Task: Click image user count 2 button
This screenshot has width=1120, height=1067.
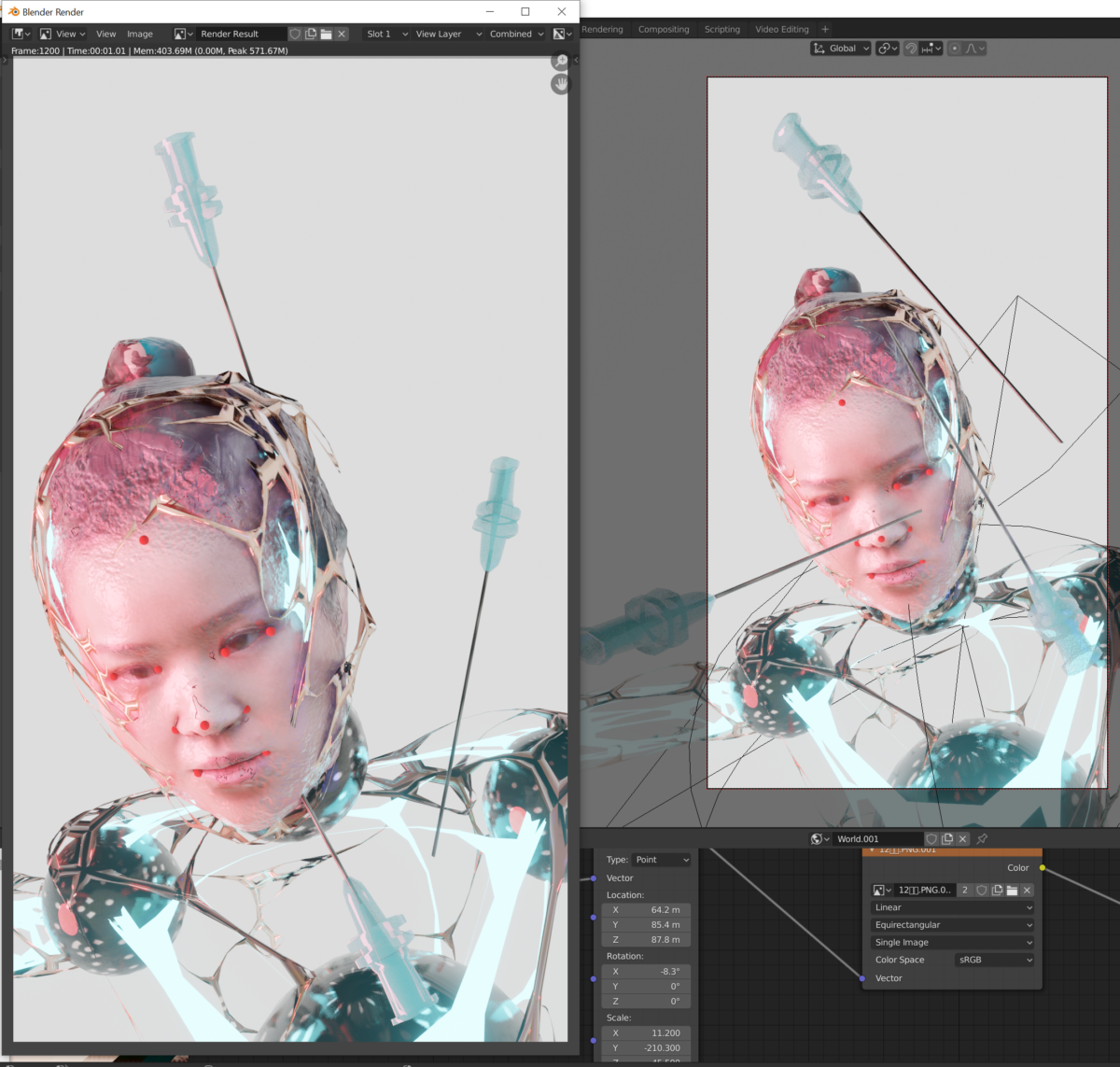Action: click(965, 891)
